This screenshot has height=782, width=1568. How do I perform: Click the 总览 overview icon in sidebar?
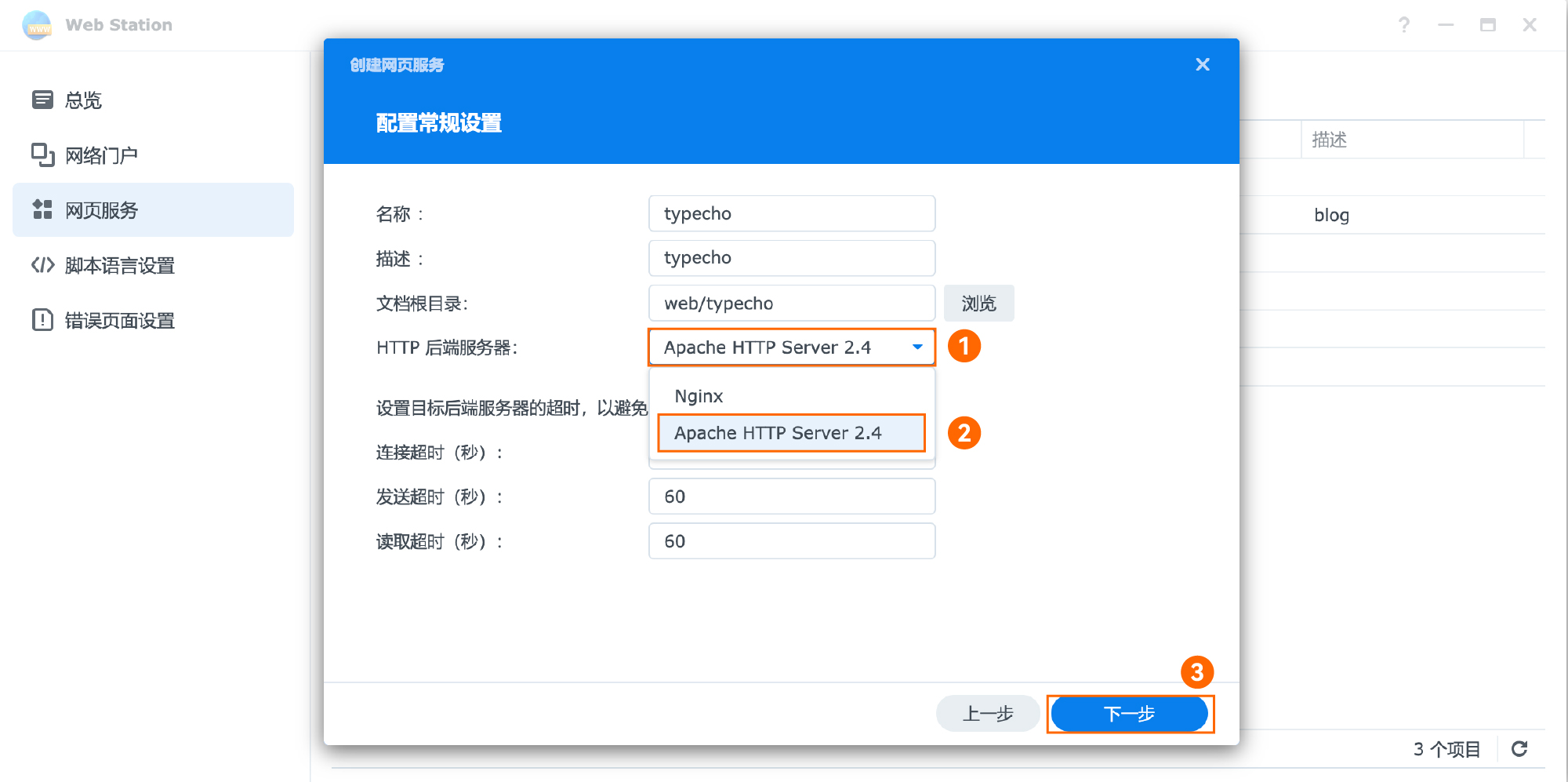tap(42, 100)
